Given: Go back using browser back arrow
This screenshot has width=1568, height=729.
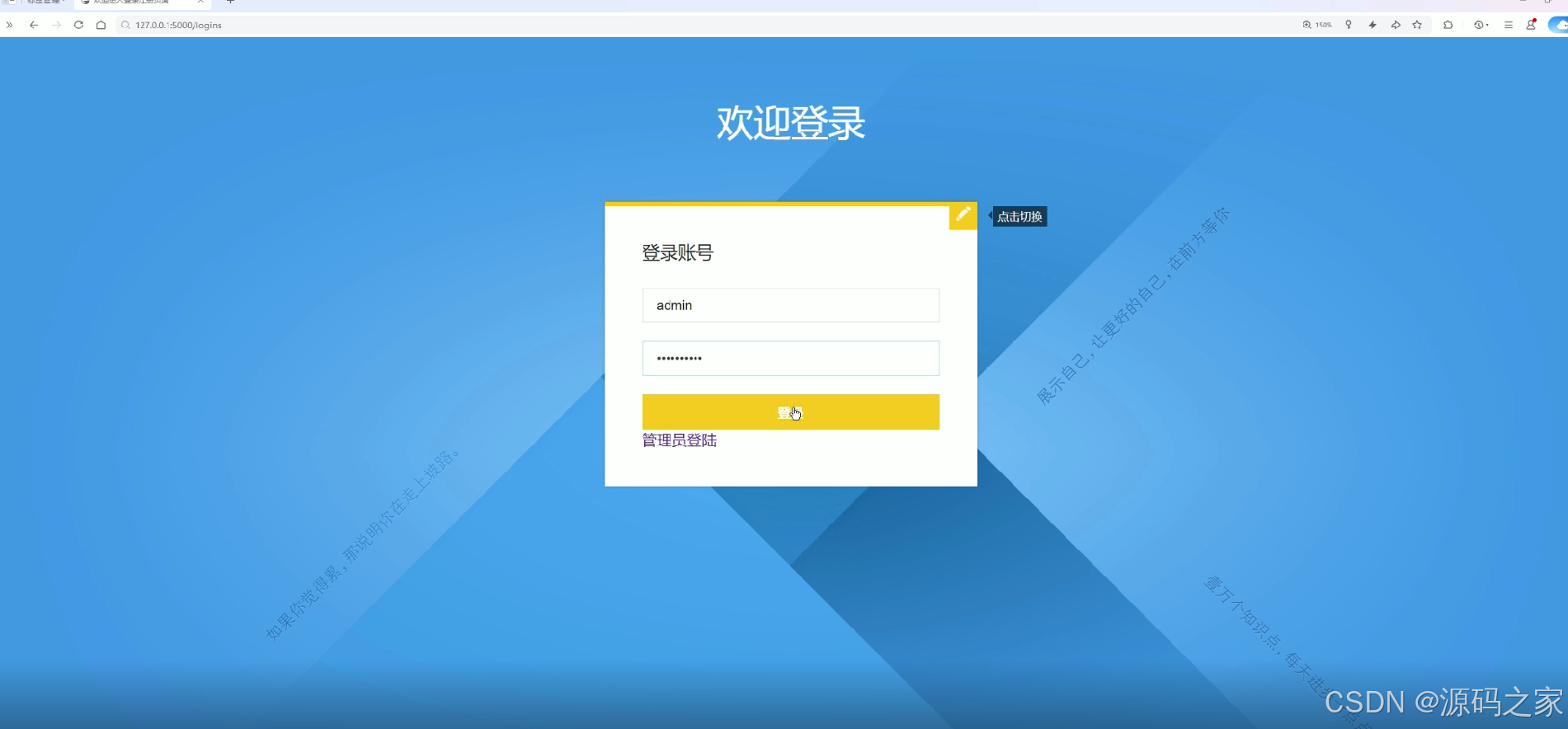Looking at the screenshot, I should pos(34,25).
